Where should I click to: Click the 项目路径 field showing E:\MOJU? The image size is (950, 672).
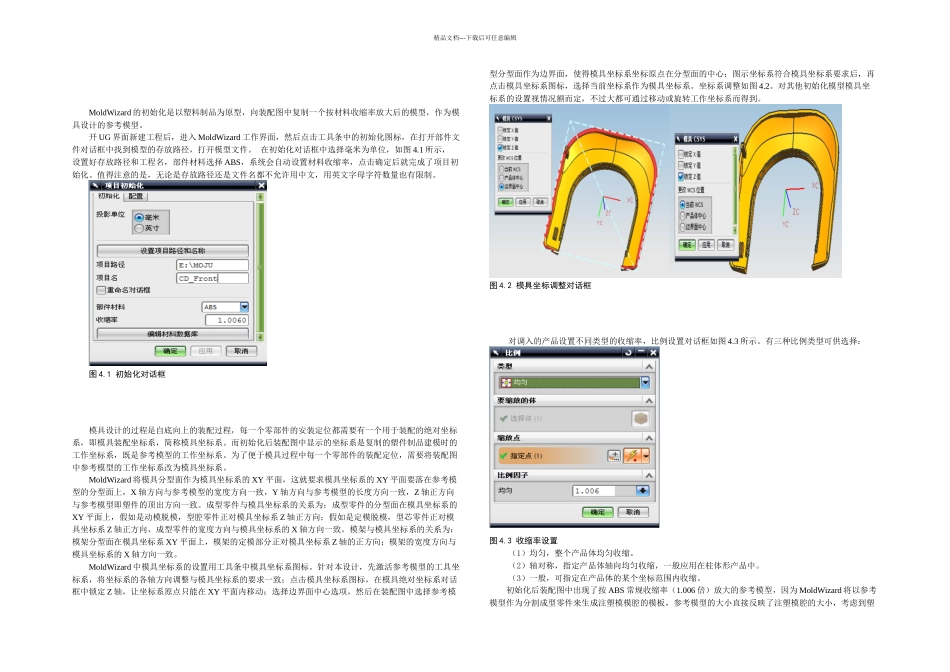212,265
